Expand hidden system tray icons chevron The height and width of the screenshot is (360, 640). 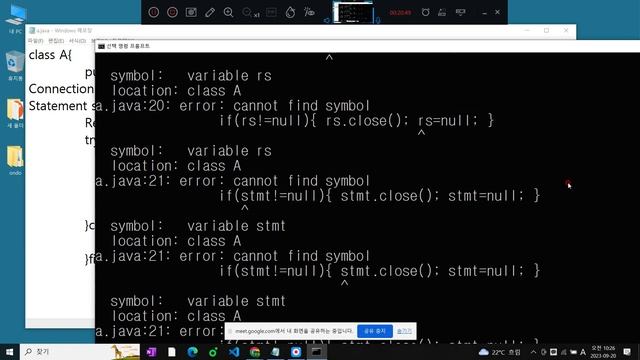point(533,352)
